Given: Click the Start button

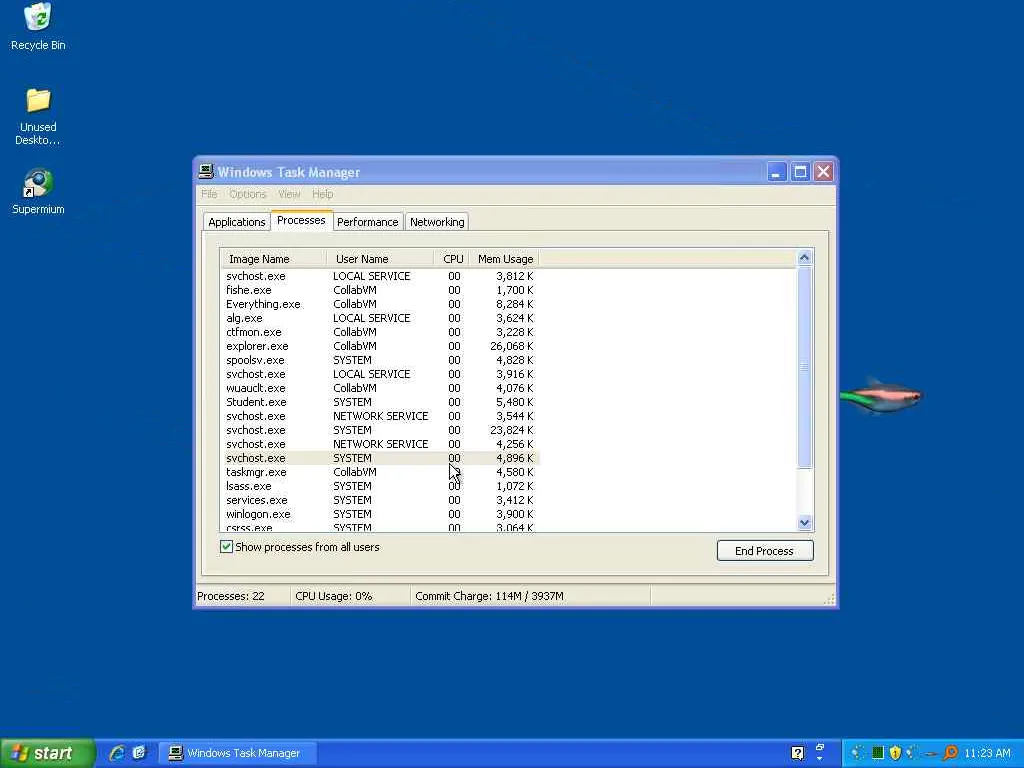Looking at the screenshot, I should point(47,753).
